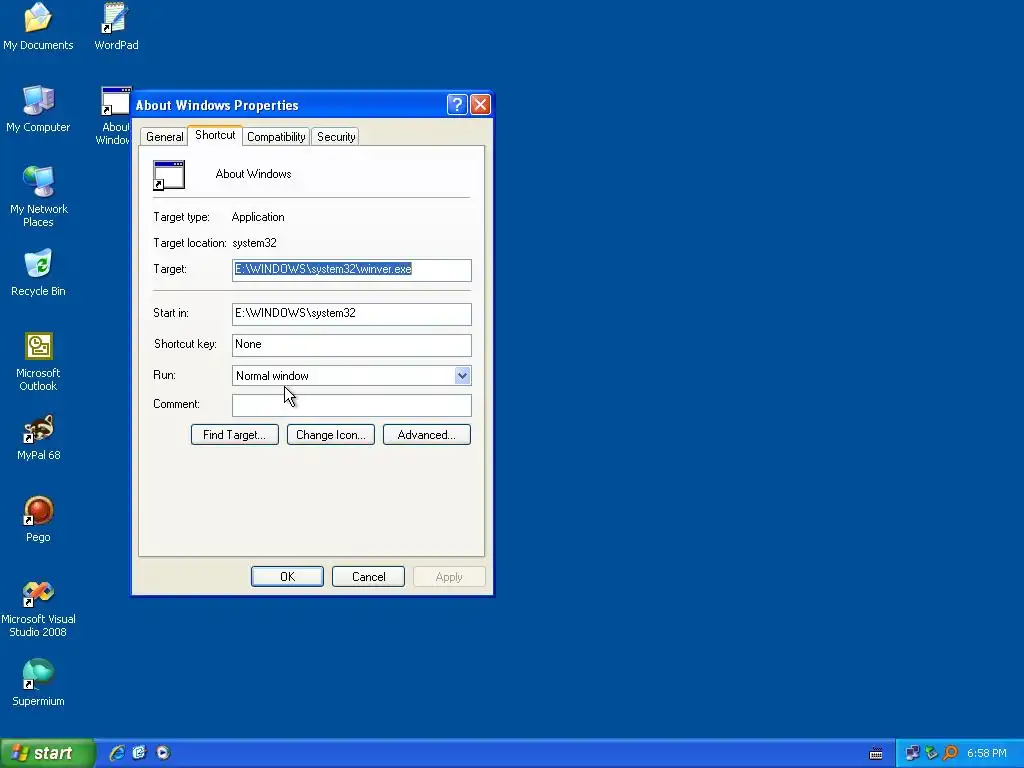Click the help question mark title button
The width and height of the screenshot is (1024, 768).
(x=457, y=104)
